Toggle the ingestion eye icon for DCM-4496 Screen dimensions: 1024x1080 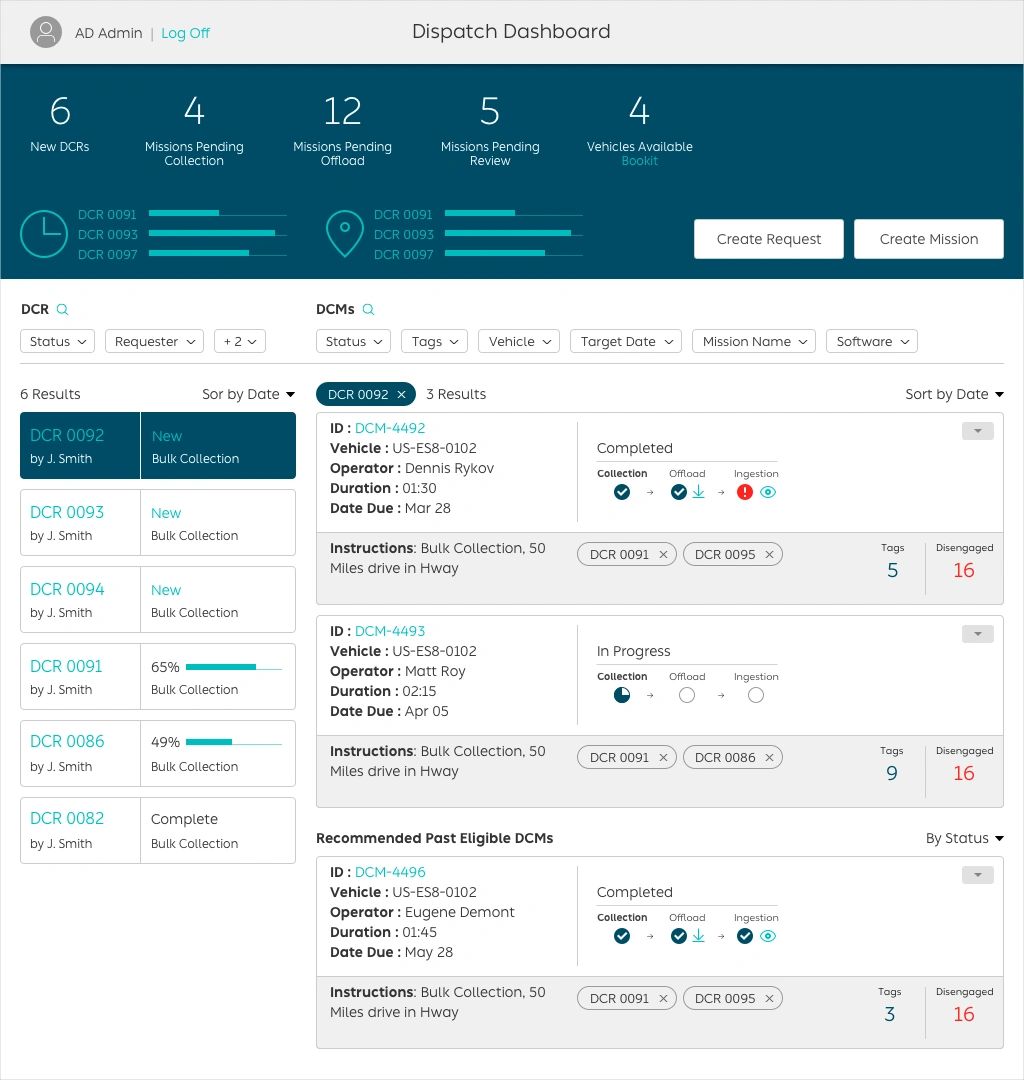pos(768,936)
